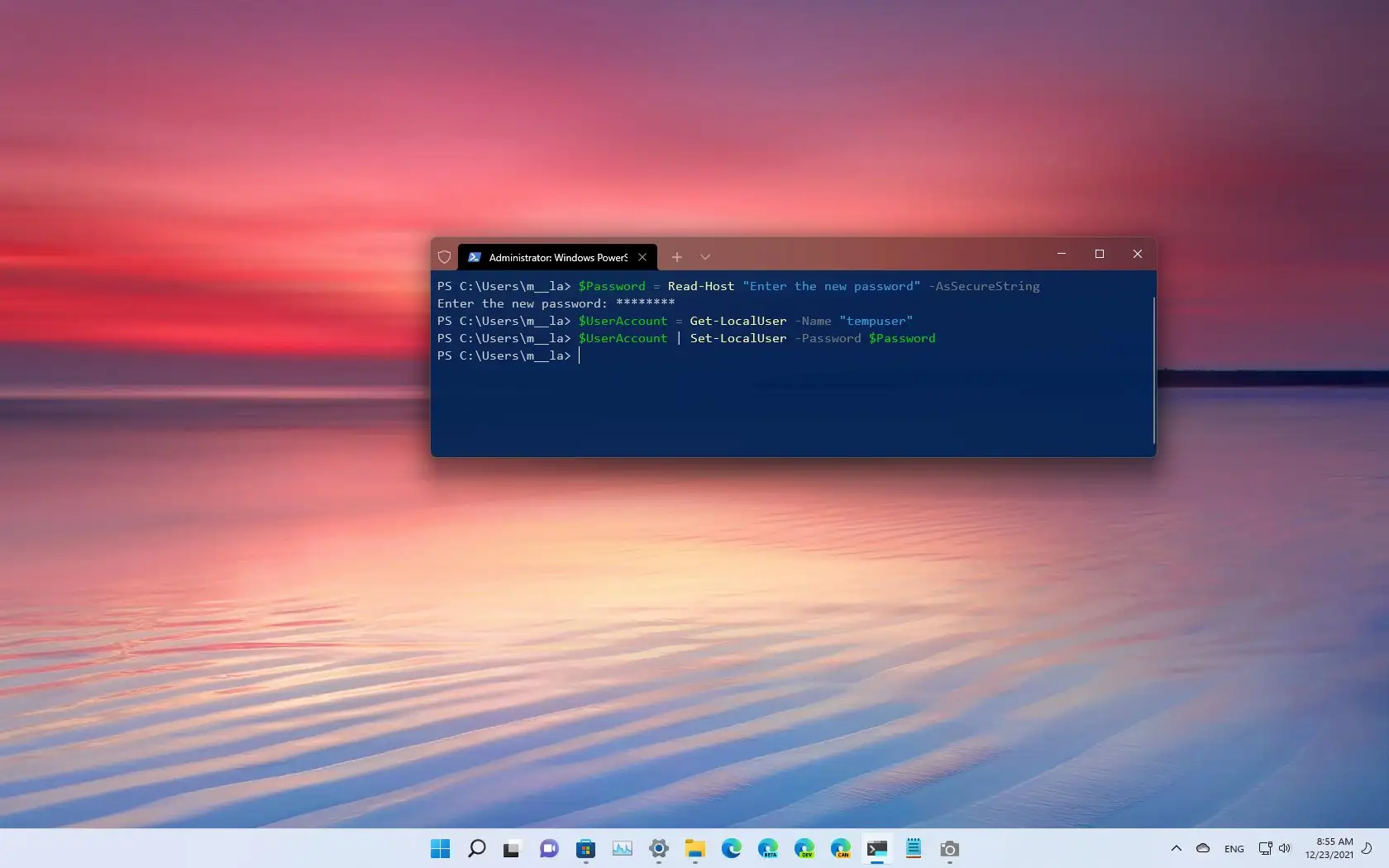
Task: Open the calendar by clicking the clock
Action: tap(1331, 848)
